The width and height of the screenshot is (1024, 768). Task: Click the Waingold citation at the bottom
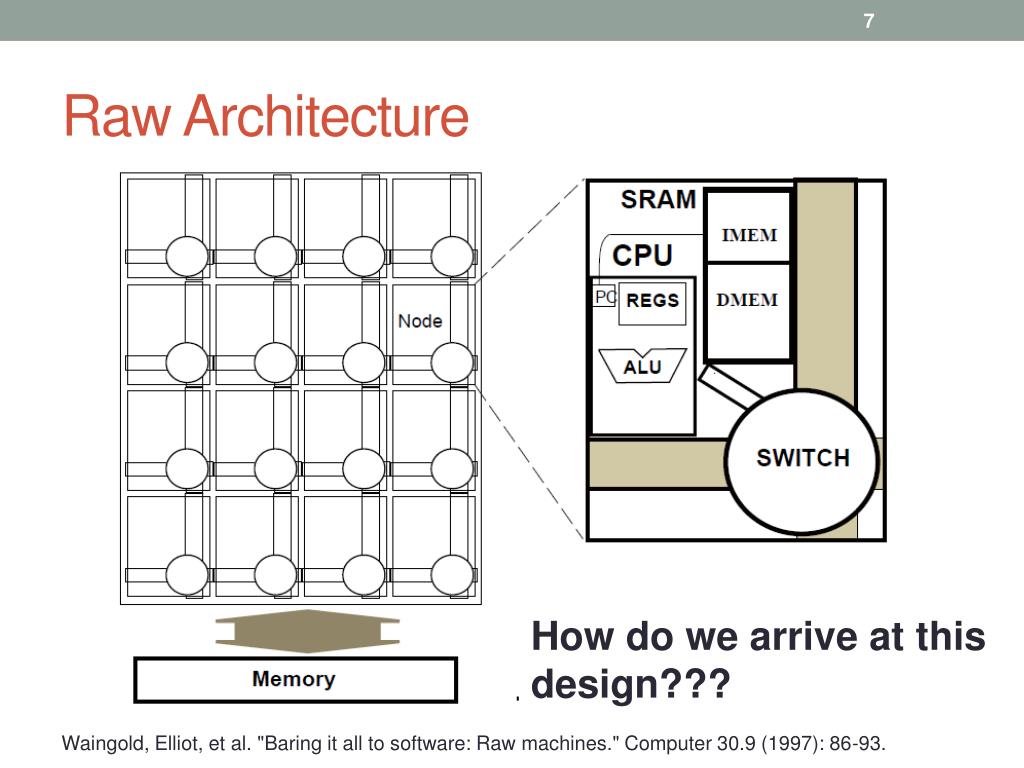[473, 743]
